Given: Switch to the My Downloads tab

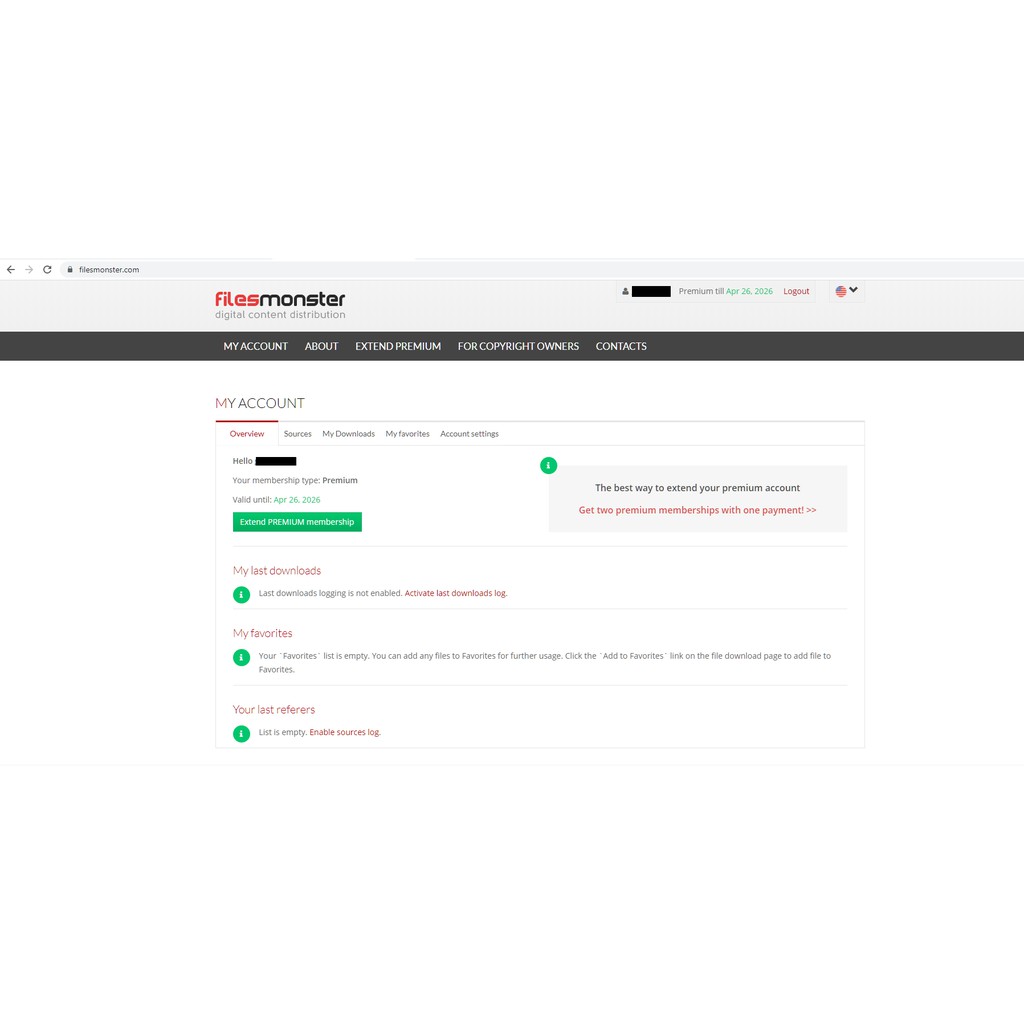Looking at the screenshot, I should pyautogui.click(x=348, y=434).
